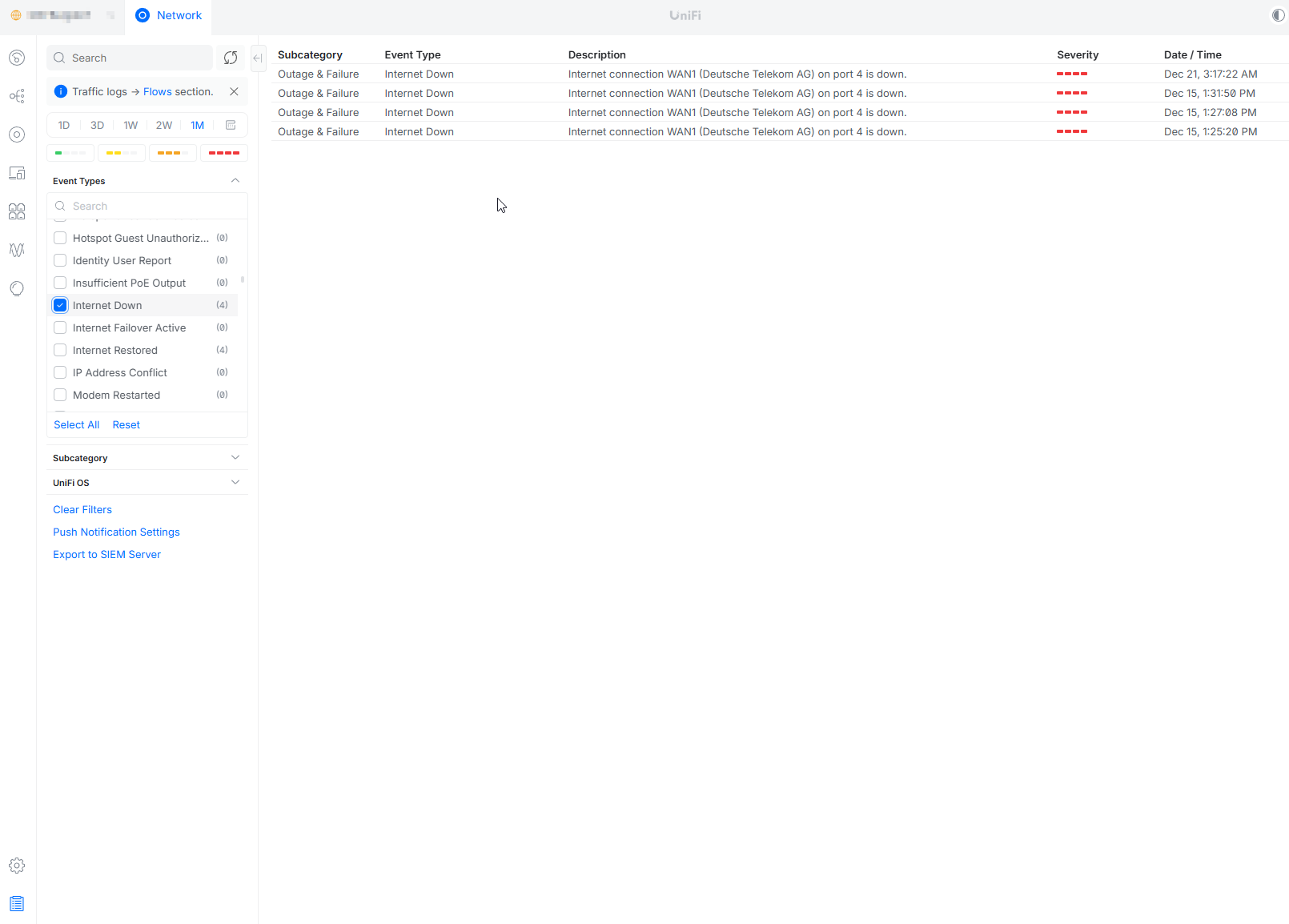Select the 3D time range
Viewport: 1289px width, 924px height.
tap(98, 125)
